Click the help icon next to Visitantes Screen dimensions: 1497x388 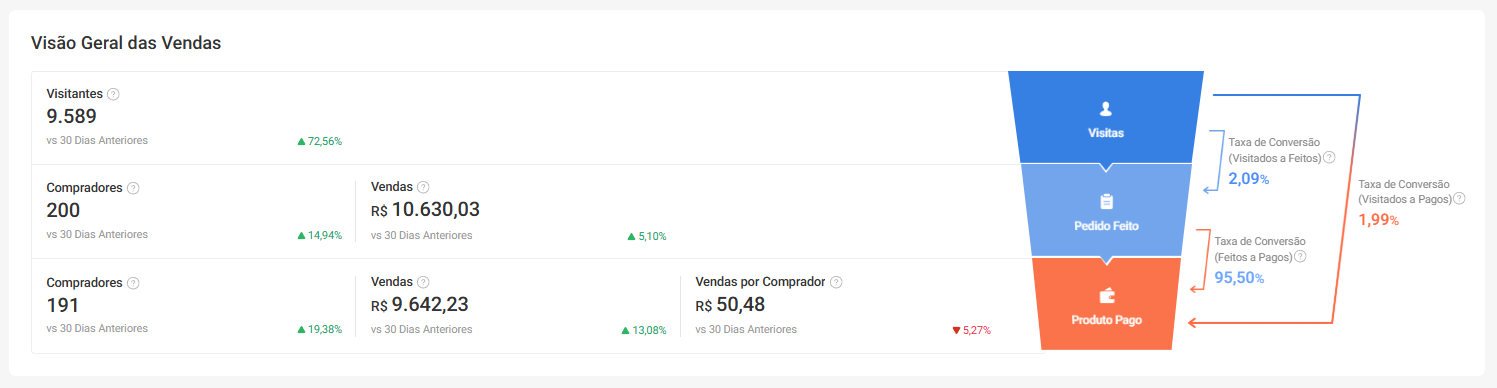pyautogui.click(x=113, y=94)
